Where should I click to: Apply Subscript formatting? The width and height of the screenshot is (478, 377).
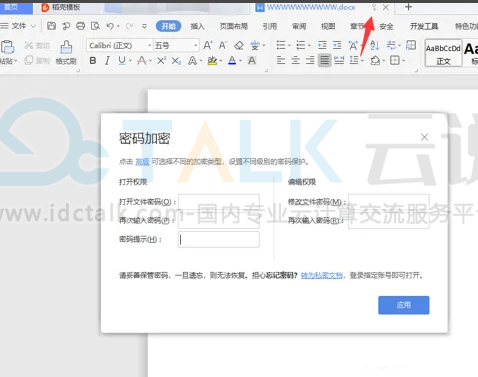pyautogui.click(x=176, y=61)
